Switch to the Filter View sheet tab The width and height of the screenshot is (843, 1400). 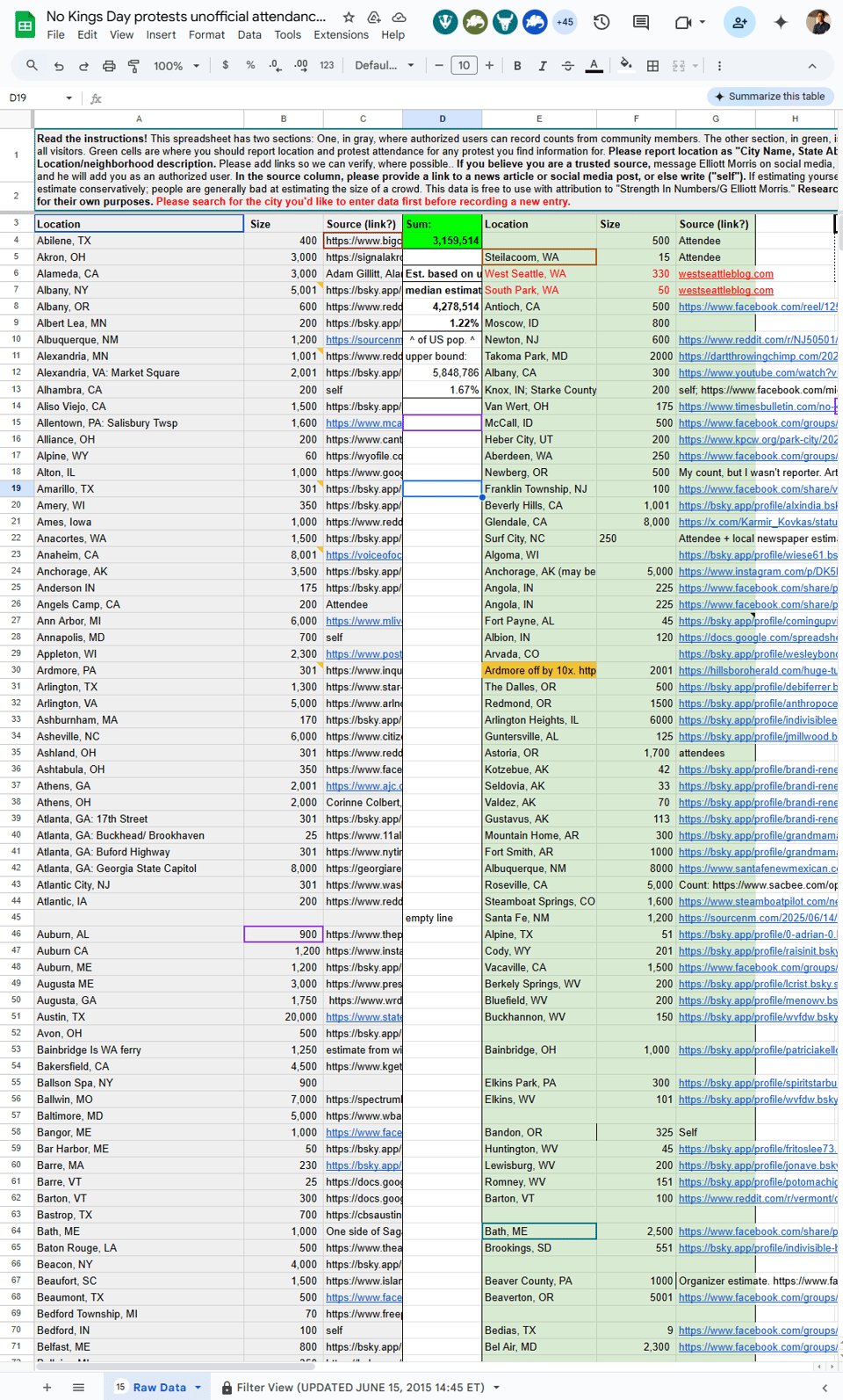click(x=360, y=1387)
